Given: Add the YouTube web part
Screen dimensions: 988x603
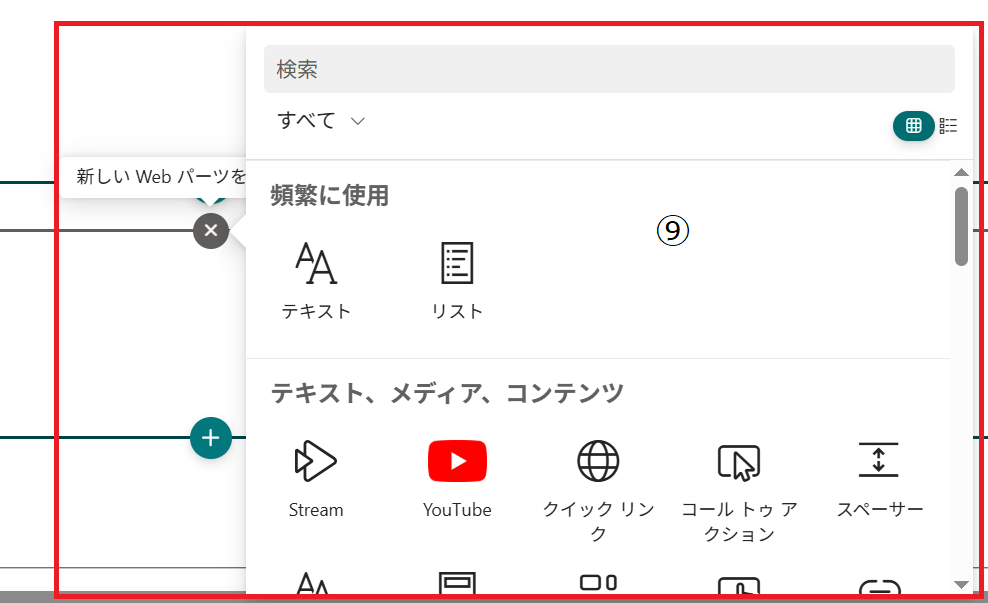Looking at the screenshot, I should coord(457,479).
